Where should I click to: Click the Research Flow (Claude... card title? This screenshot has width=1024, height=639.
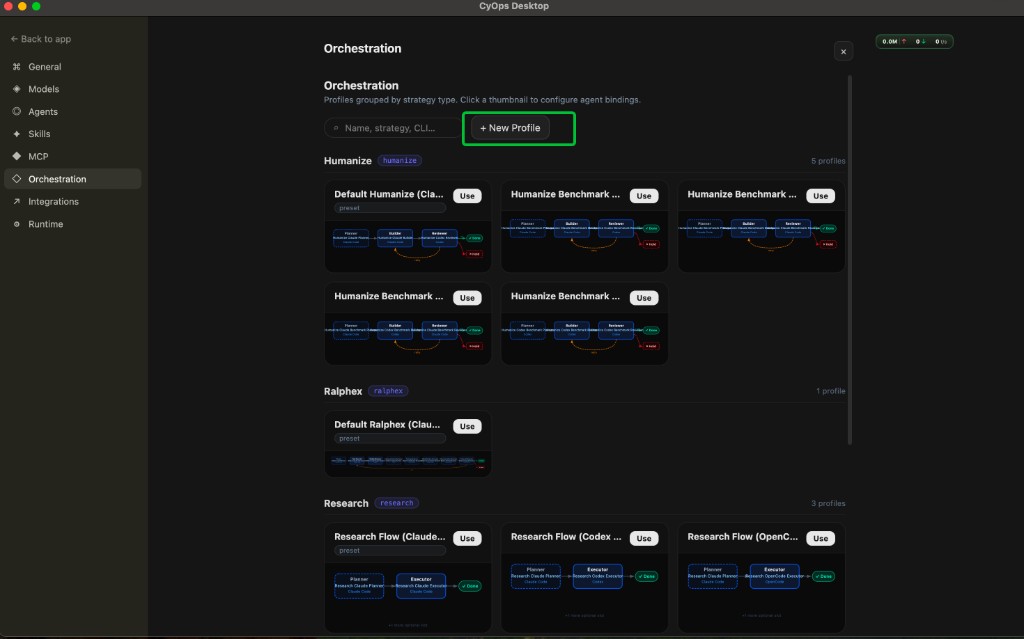click(390, 536)
